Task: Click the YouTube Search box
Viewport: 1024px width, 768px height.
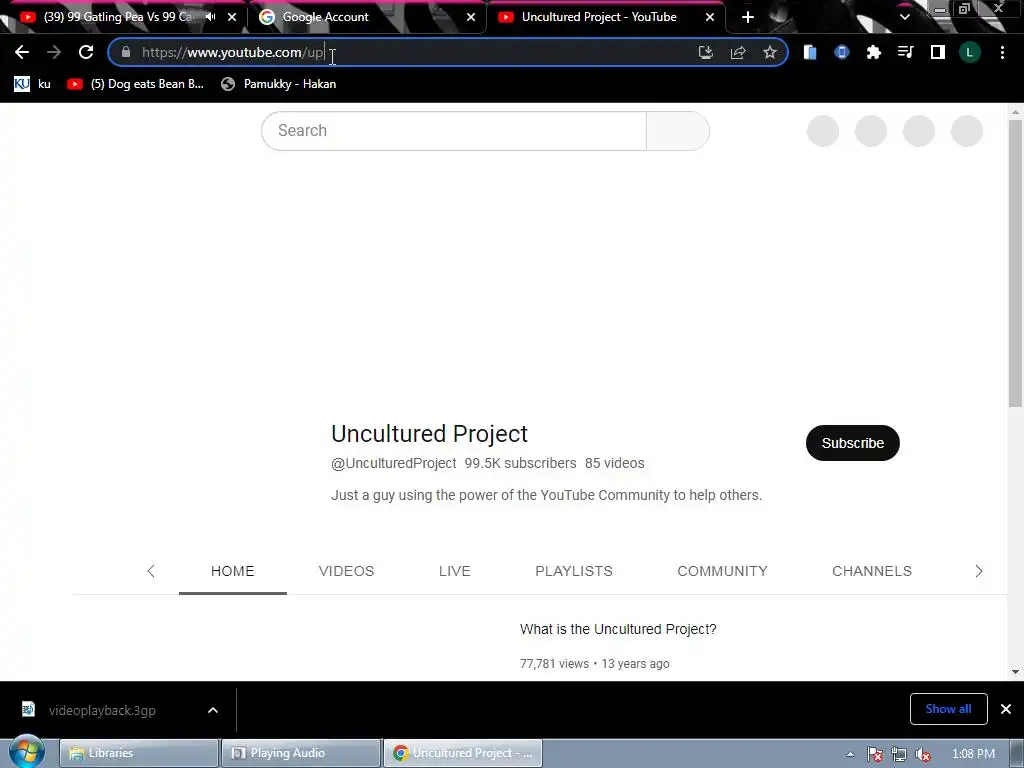Action: (x=454, y=131)
